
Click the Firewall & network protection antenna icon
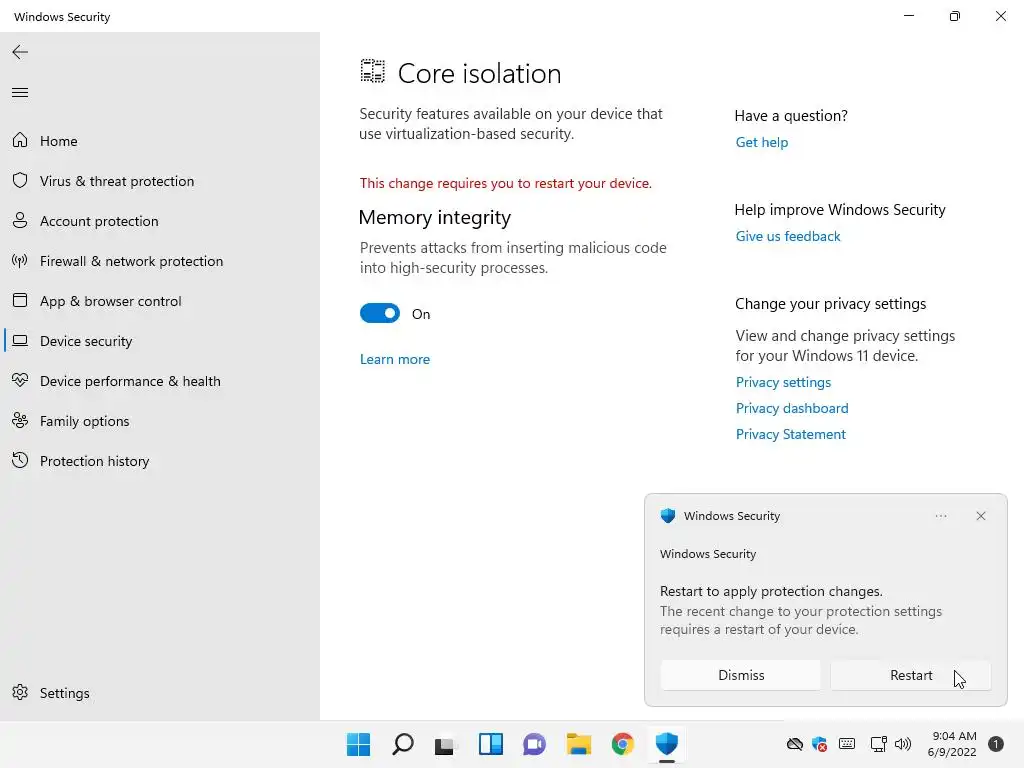[20, 261]
